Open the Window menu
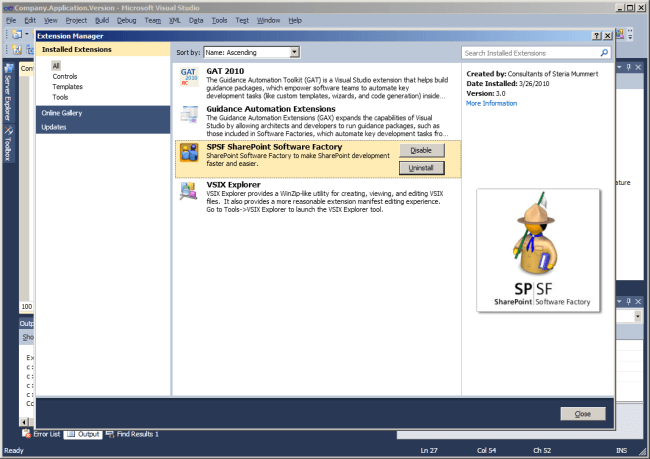650x459 pixels. click(269, 20)
